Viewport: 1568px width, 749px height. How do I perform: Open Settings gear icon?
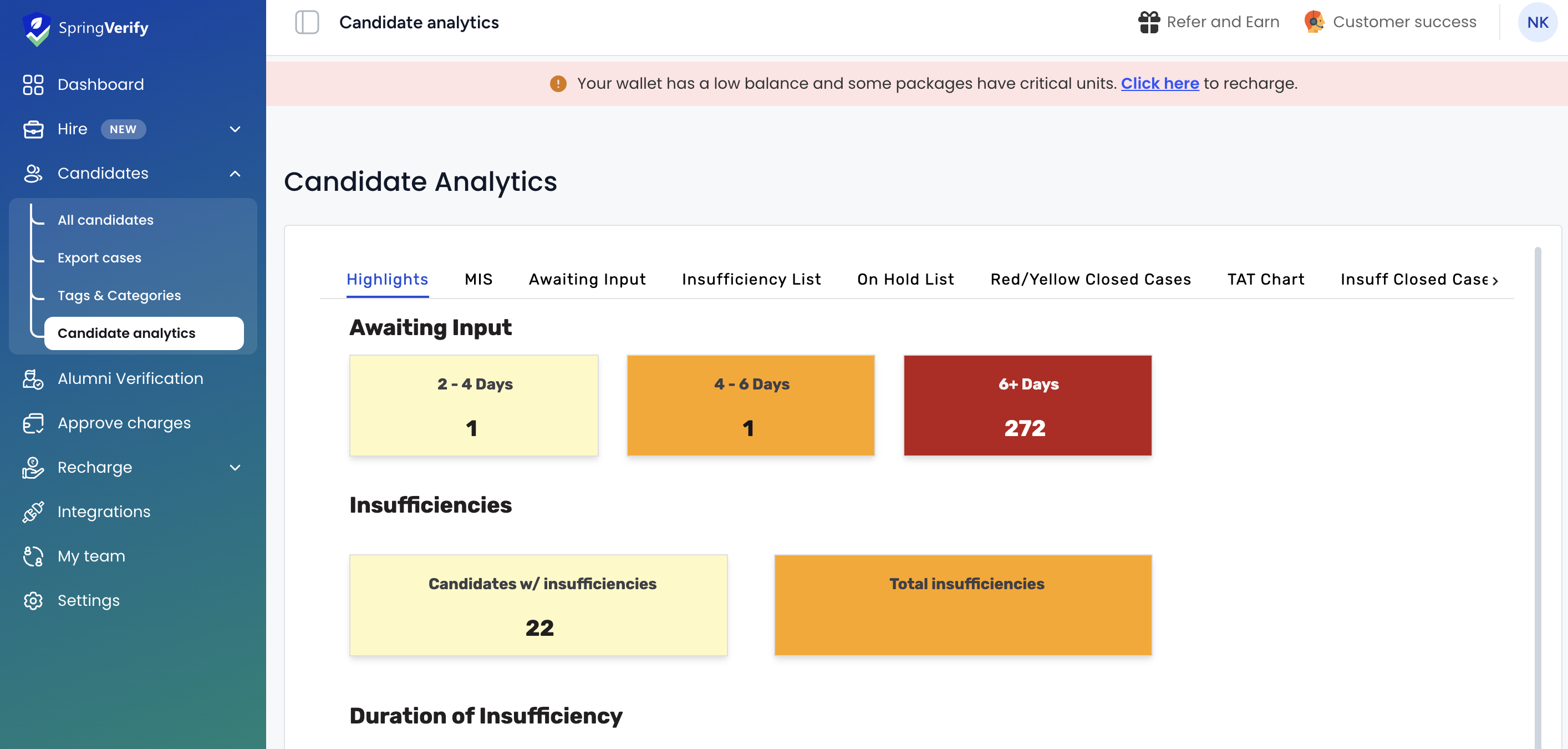[x=33, y=601]
